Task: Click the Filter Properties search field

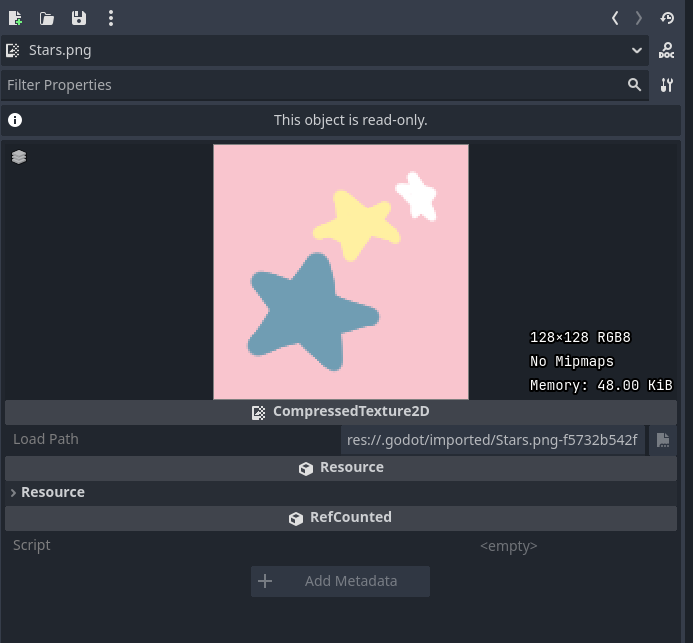Action: [310, 85]
